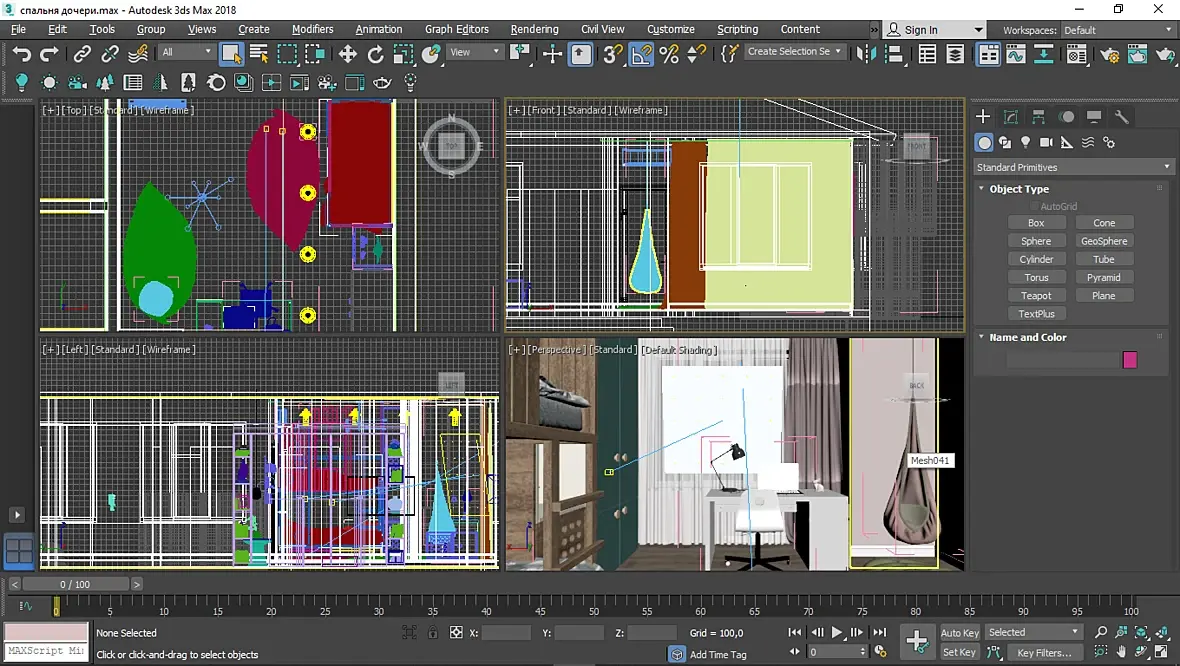Choose Cameras category icon

1046,143
